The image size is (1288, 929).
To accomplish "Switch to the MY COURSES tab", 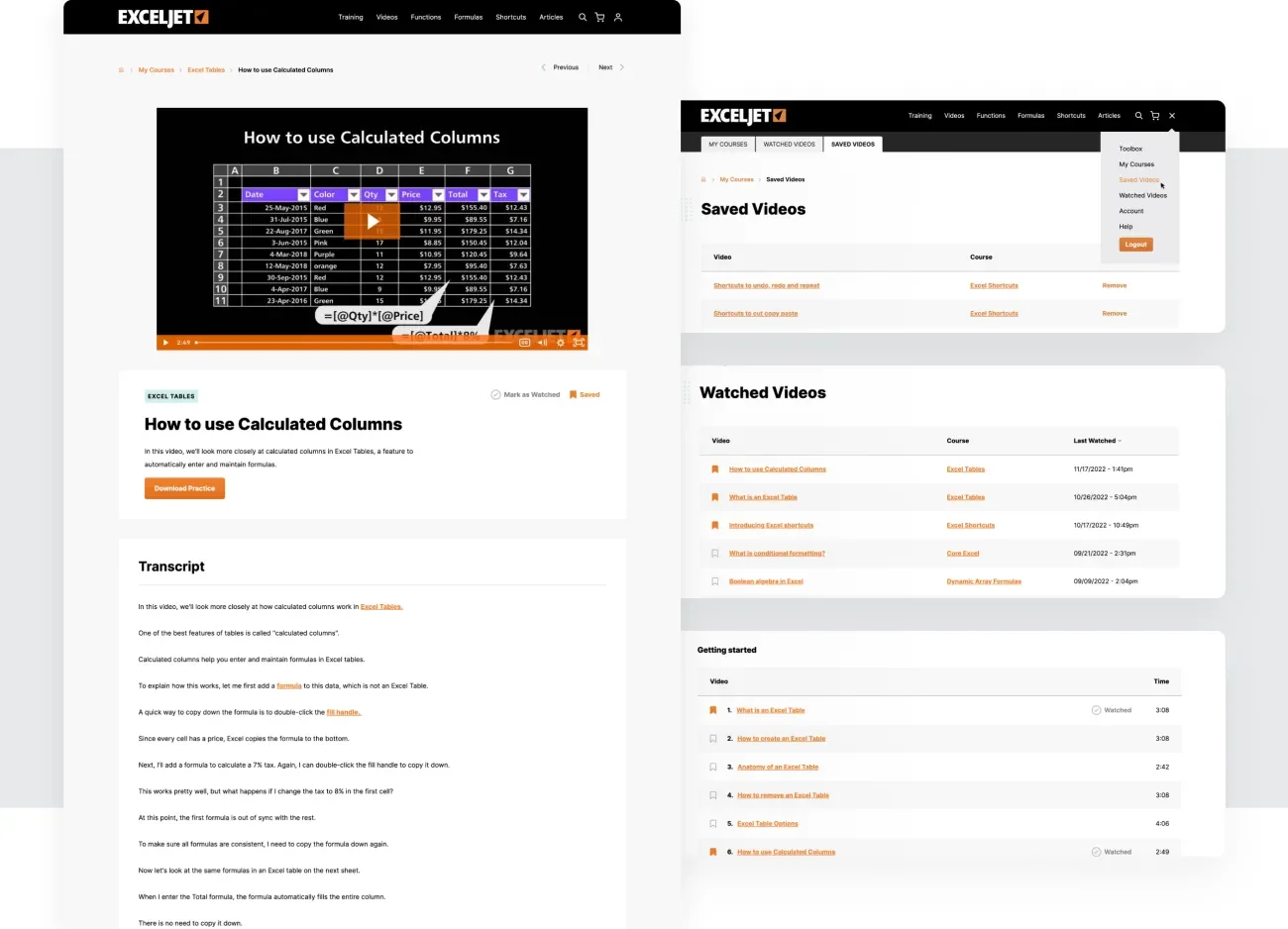I will pos(728,144).
